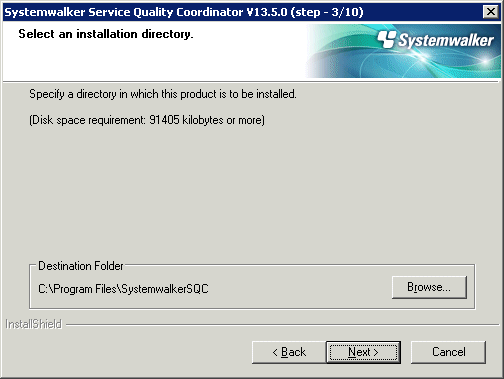
Task: Click the 'Specify a directory' instruction text
Action: coord(163,94)
